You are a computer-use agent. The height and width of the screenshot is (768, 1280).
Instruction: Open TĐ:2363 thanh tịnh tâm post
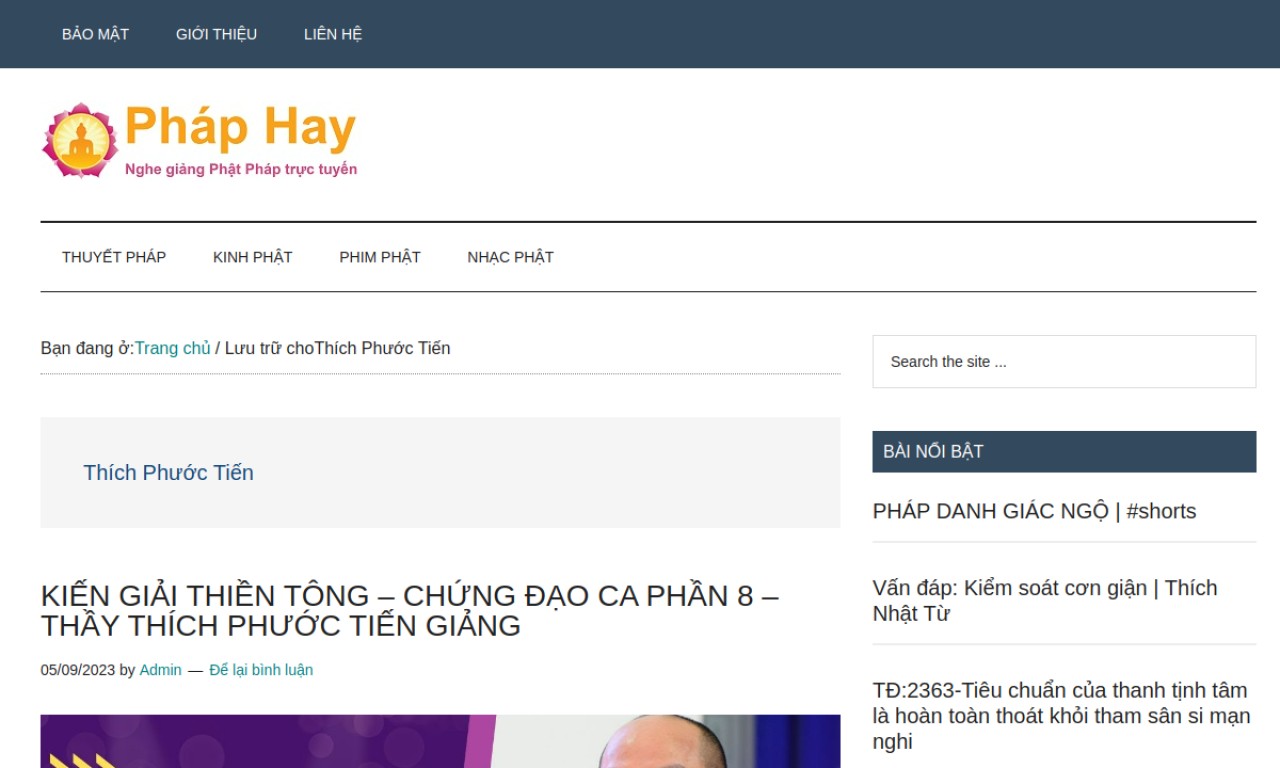point(1061,716)
